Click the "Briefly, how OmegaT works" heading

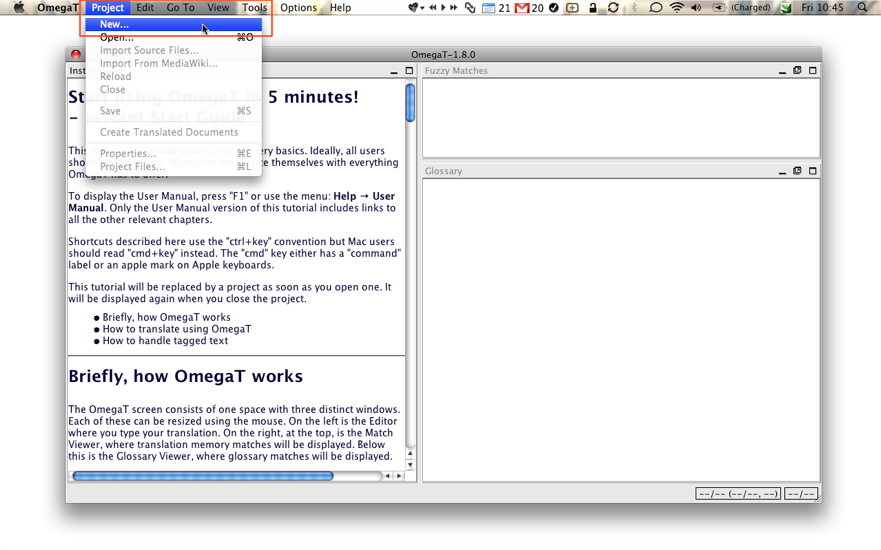(185, 376)
